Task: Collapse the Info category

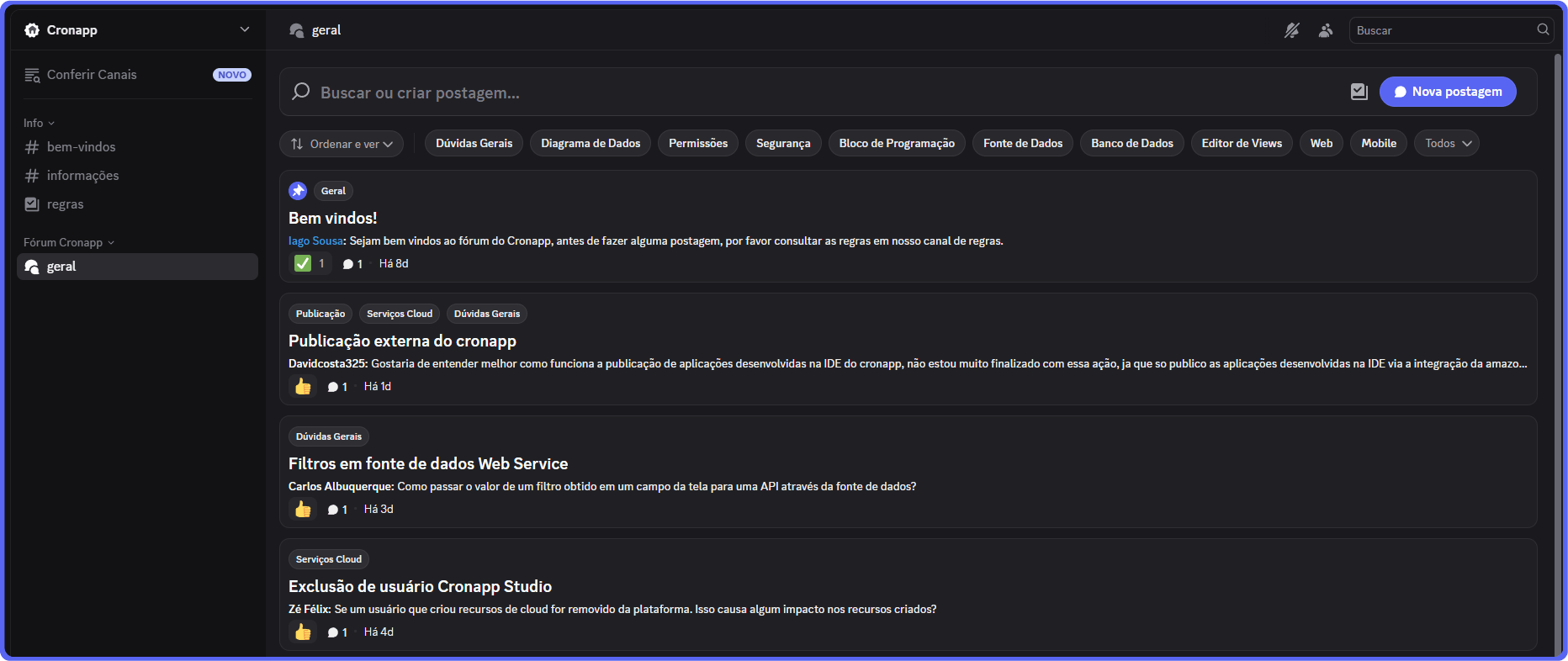Action: tap(39, 123)
